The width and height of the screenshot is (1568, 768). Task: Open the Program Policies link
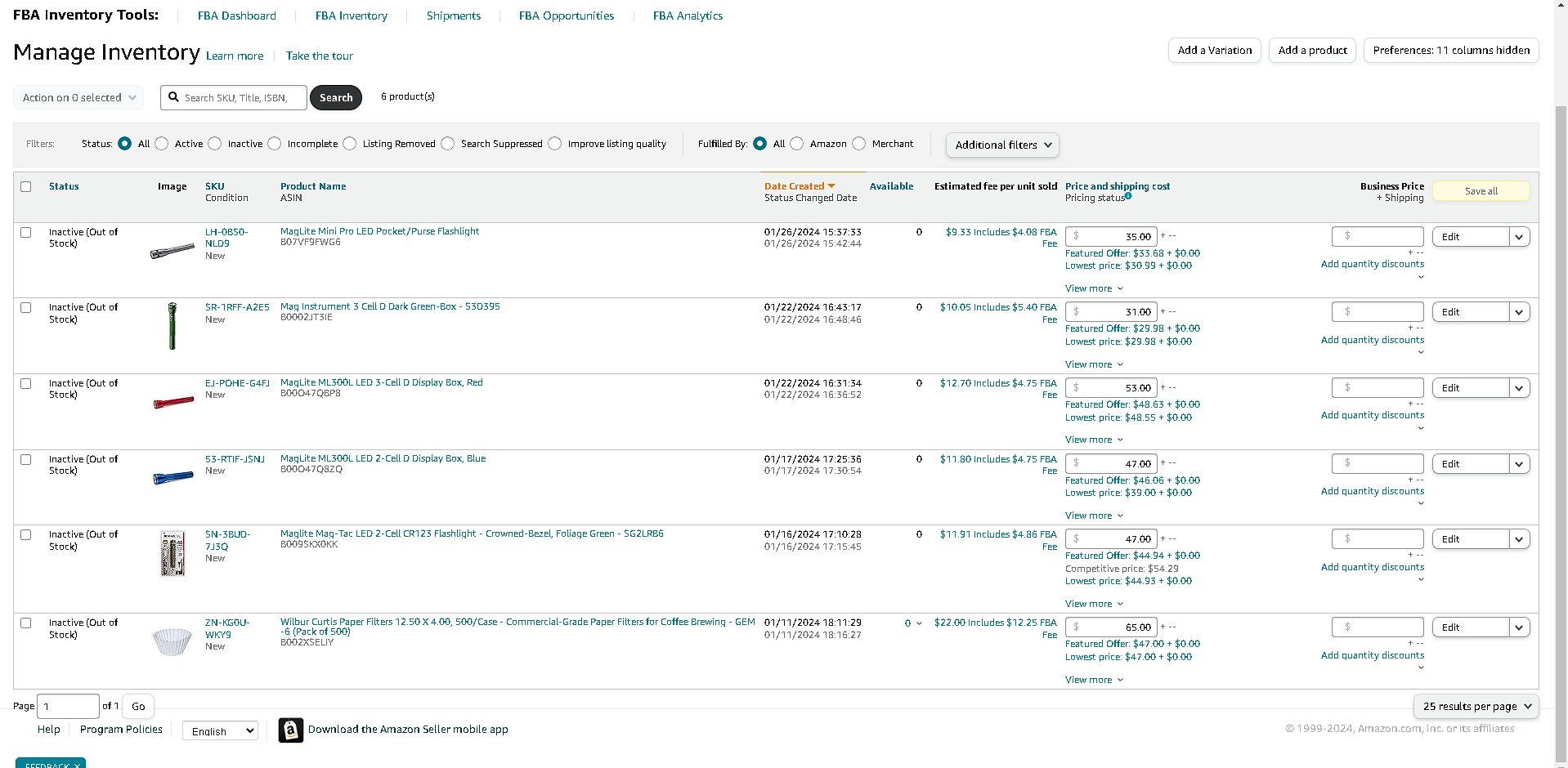click(121, 730)
